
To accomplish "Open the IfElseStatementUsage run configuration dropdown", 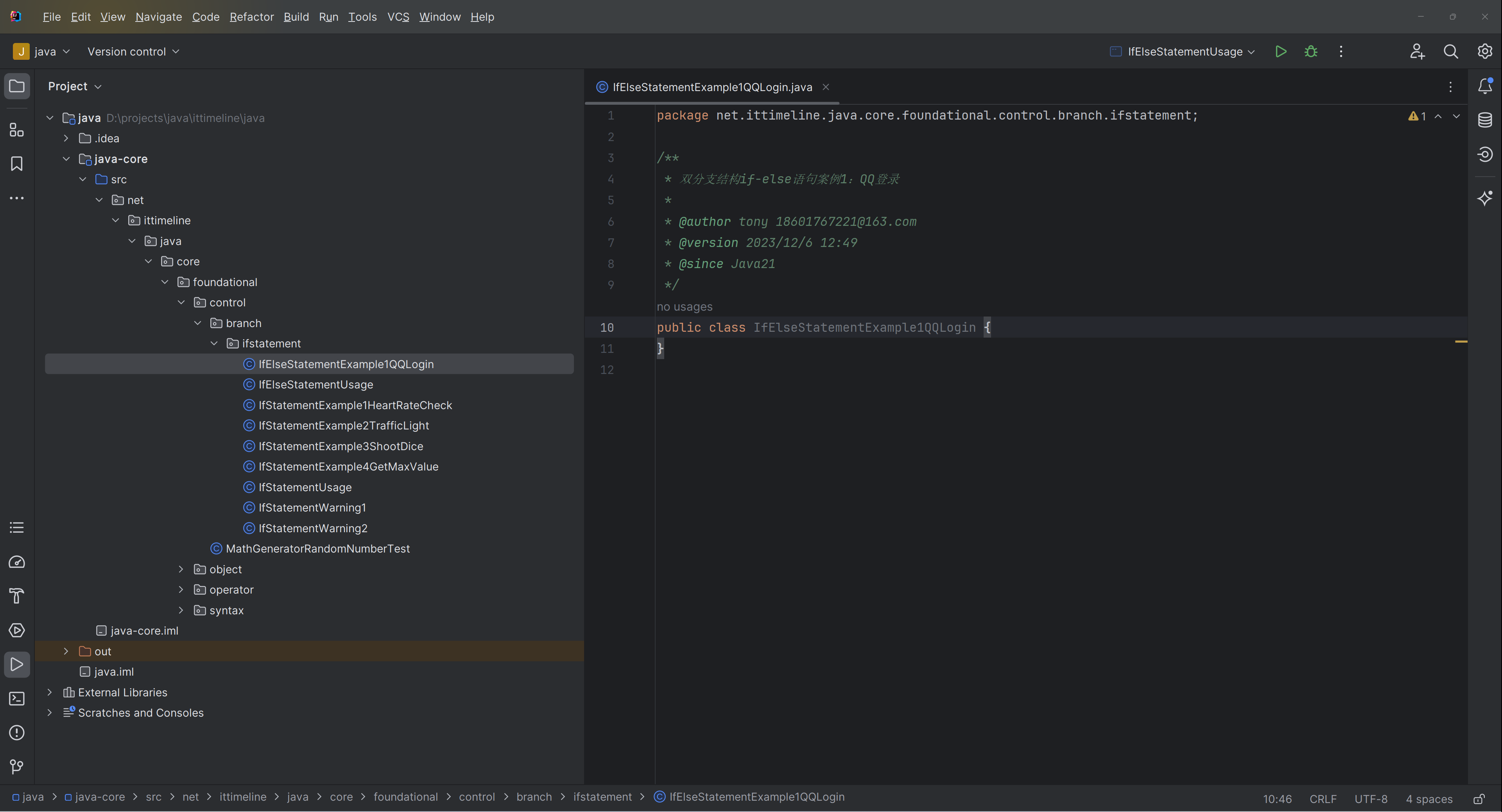I will click(1182, 51).
